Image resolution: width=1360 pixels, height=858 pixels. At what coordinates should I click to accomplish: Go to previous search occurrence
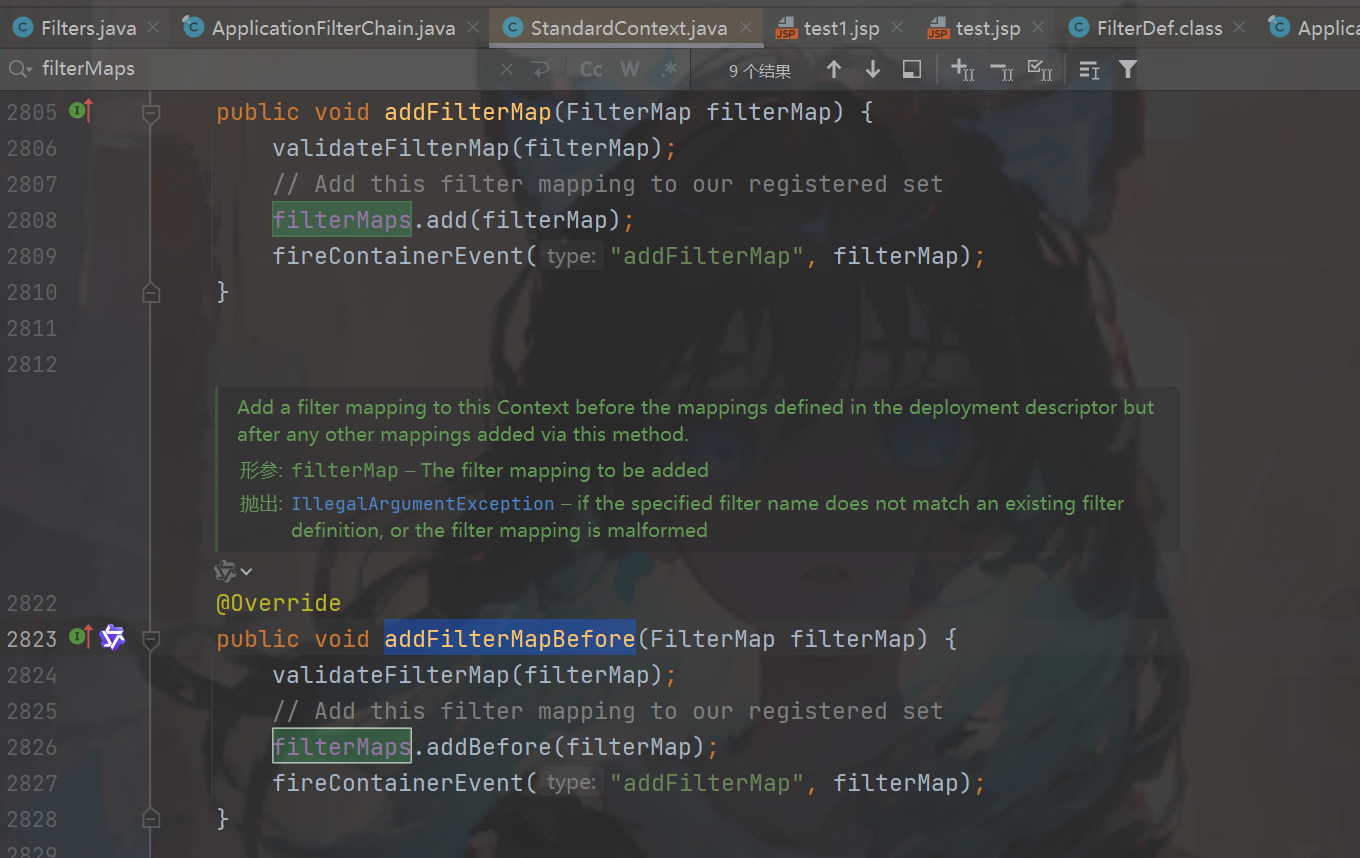coord(834,69)
